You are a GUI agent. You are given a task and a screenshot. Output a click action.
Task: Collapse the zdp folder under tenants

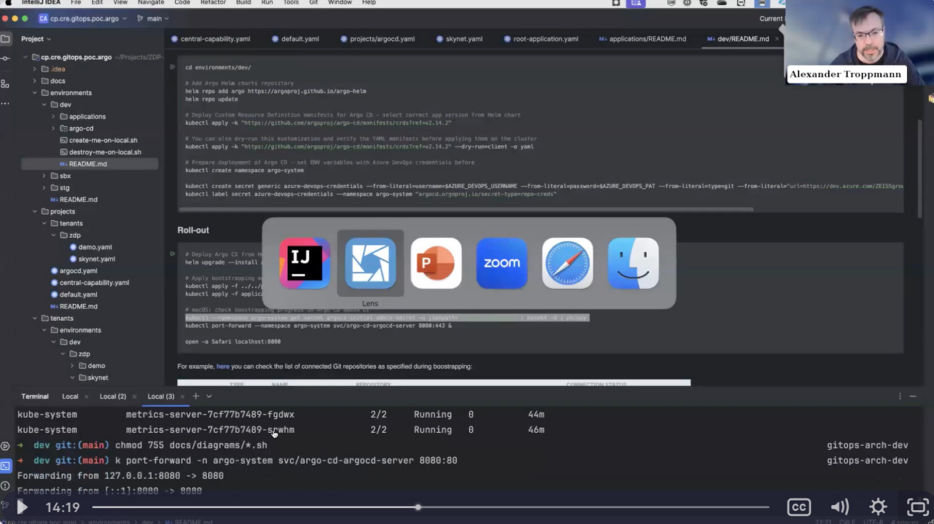54,235
